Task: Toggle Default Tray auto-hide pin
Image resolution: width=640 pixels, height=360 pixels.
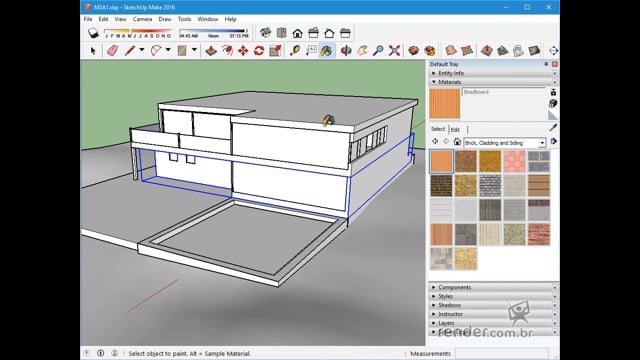Action: (546, 64)
